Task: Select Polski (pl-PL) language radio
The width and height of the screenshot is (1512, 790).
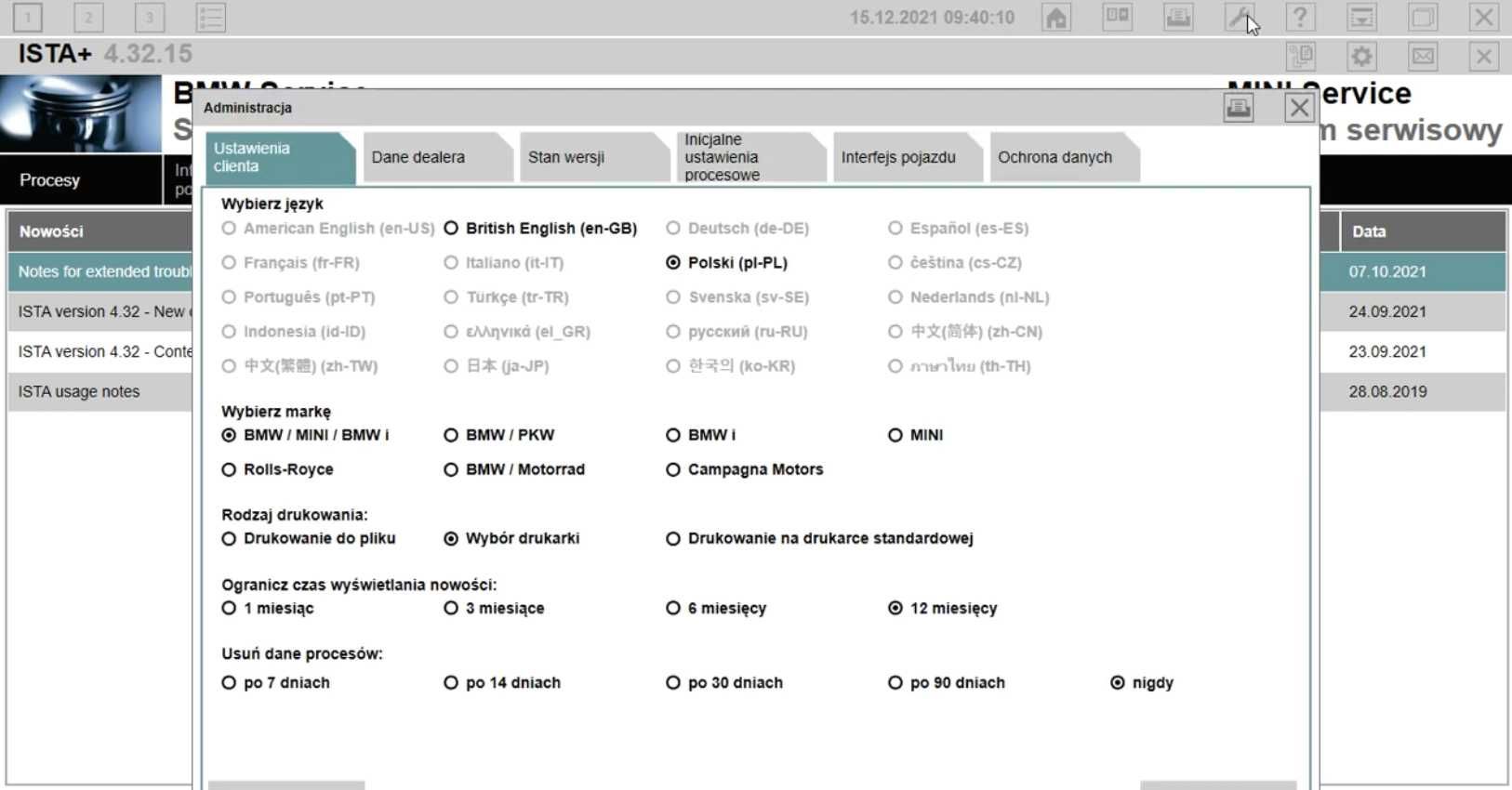Action: click(727, 263)
